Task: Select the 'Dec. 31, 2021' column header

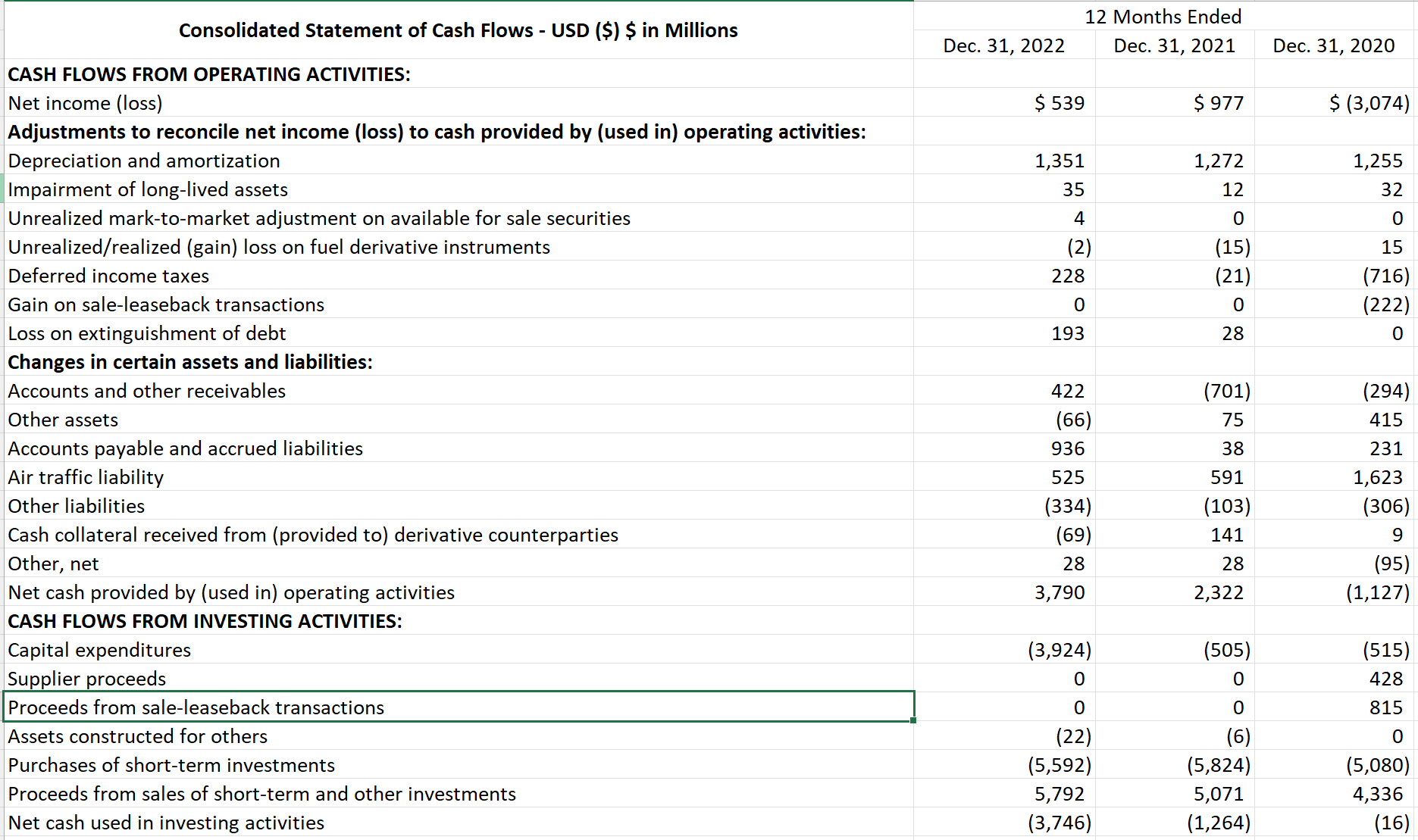Action: click(1174, 45)
